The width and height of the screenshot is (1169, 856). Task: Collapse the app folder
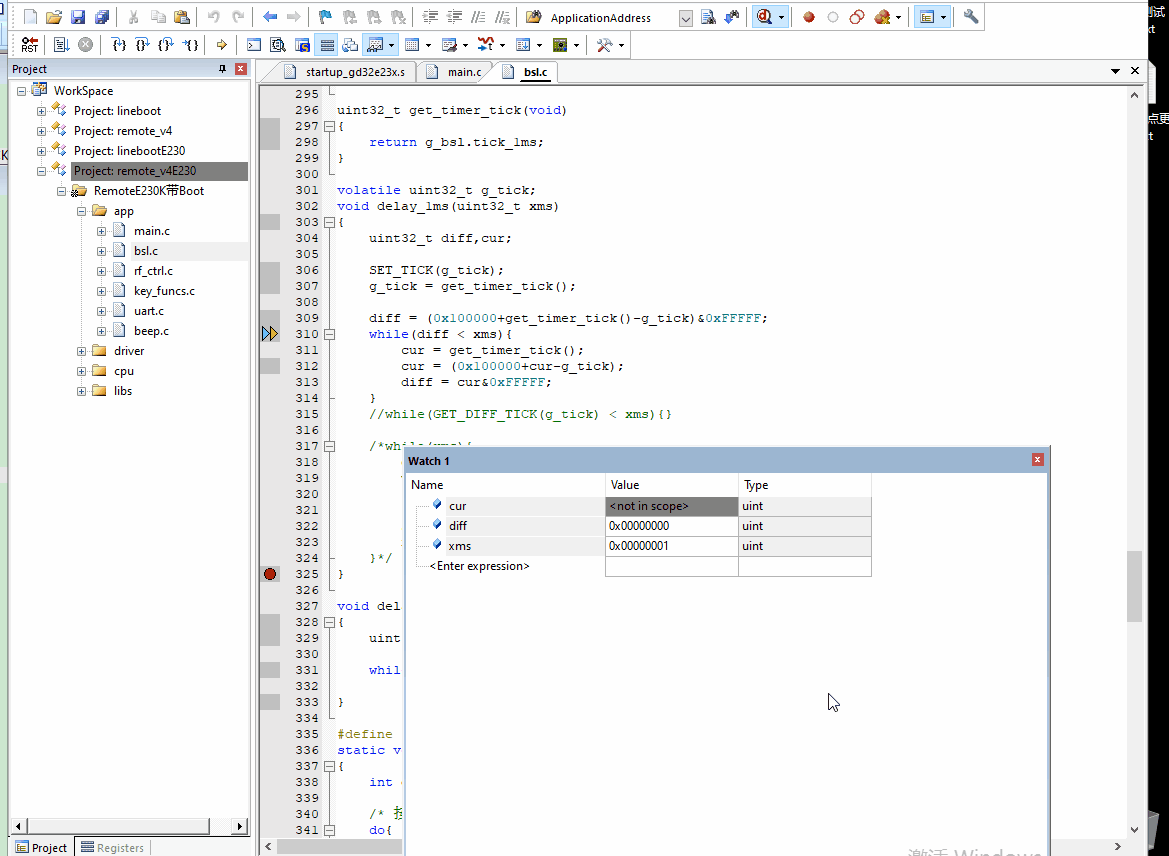[81, 211]
